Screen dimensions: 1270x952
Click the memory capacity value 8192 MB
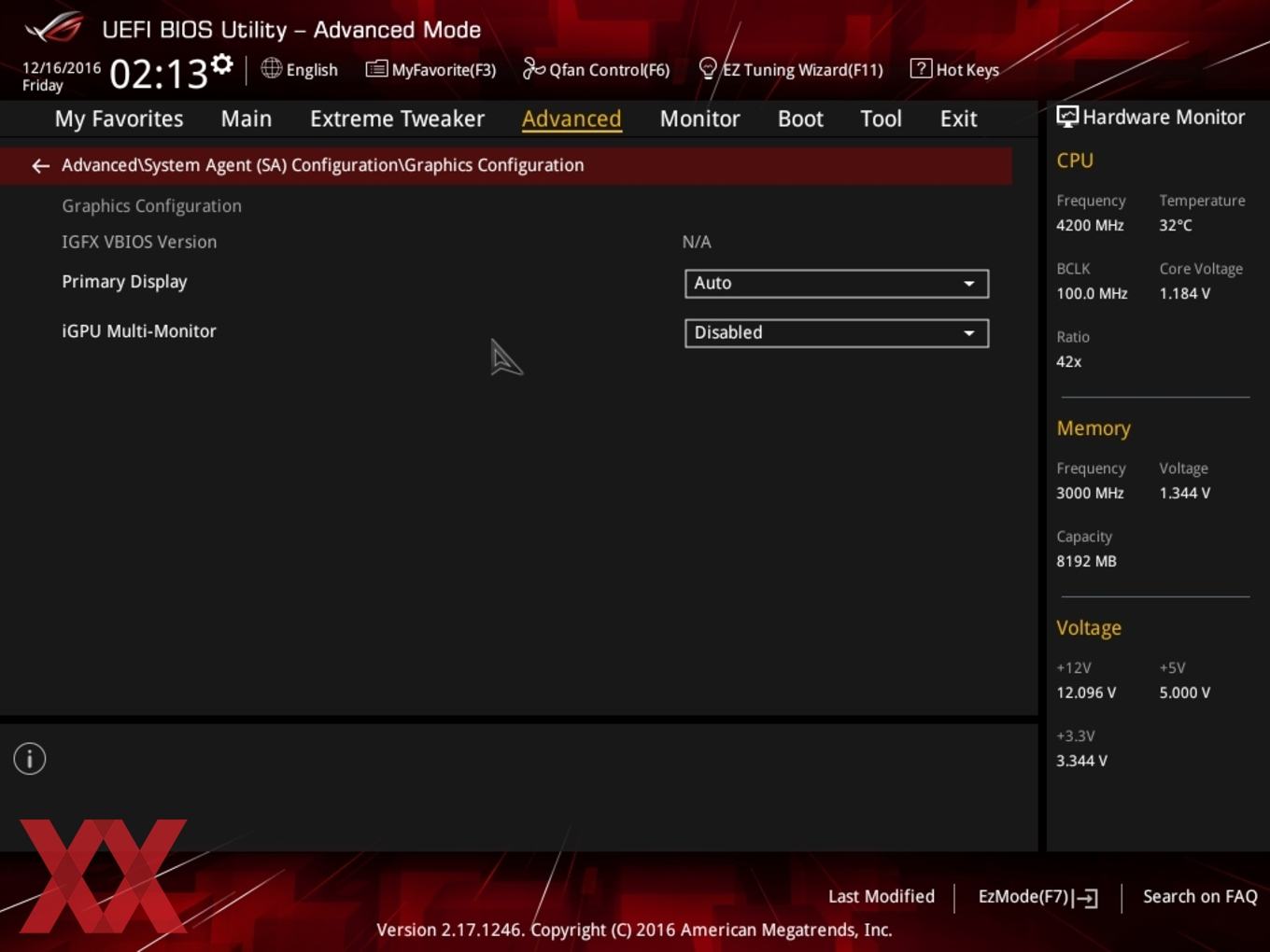coord(1086,561)
